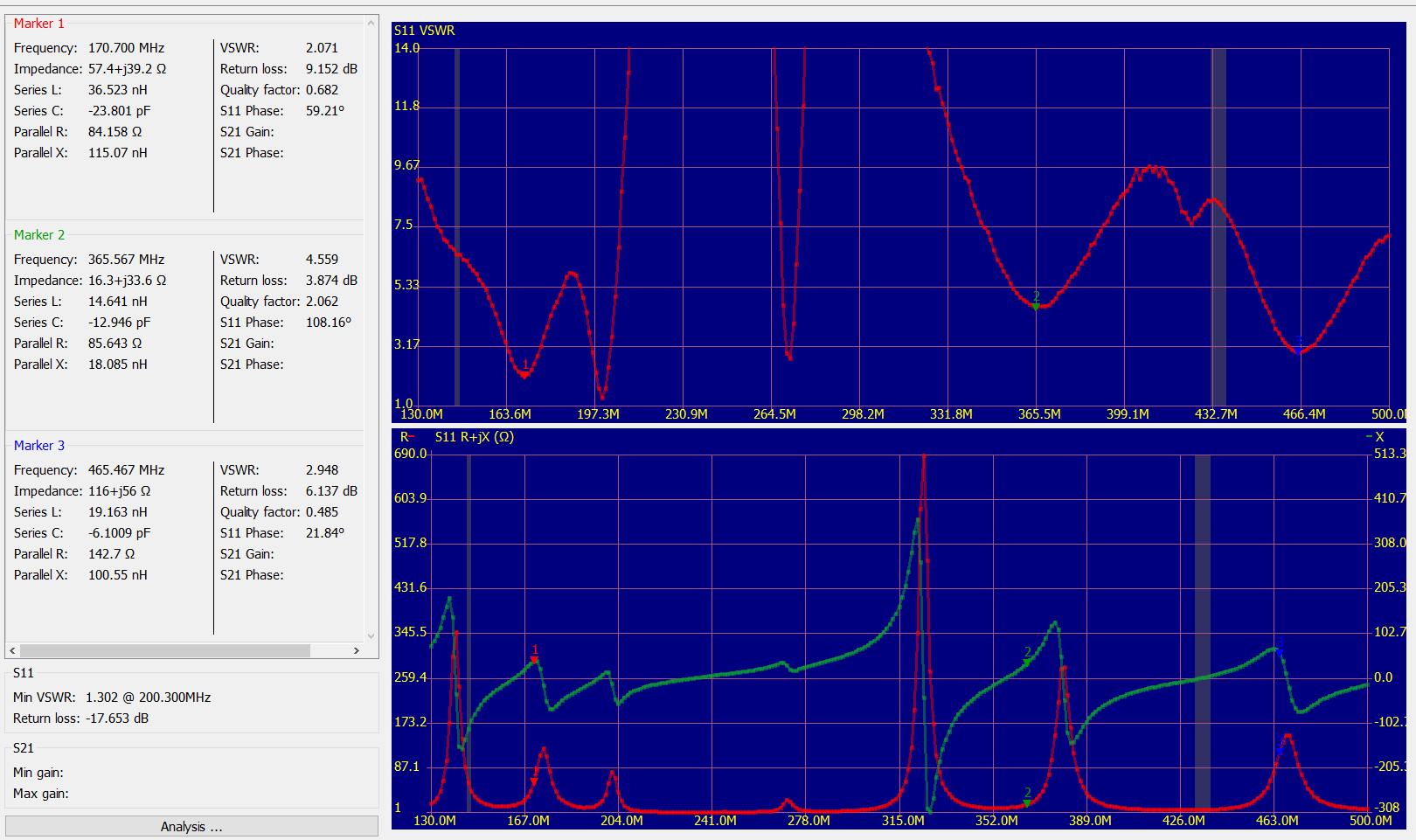Click the Parallel X value 115.07 nH
The image size is (1416, 840).
[x=117, y=153]
